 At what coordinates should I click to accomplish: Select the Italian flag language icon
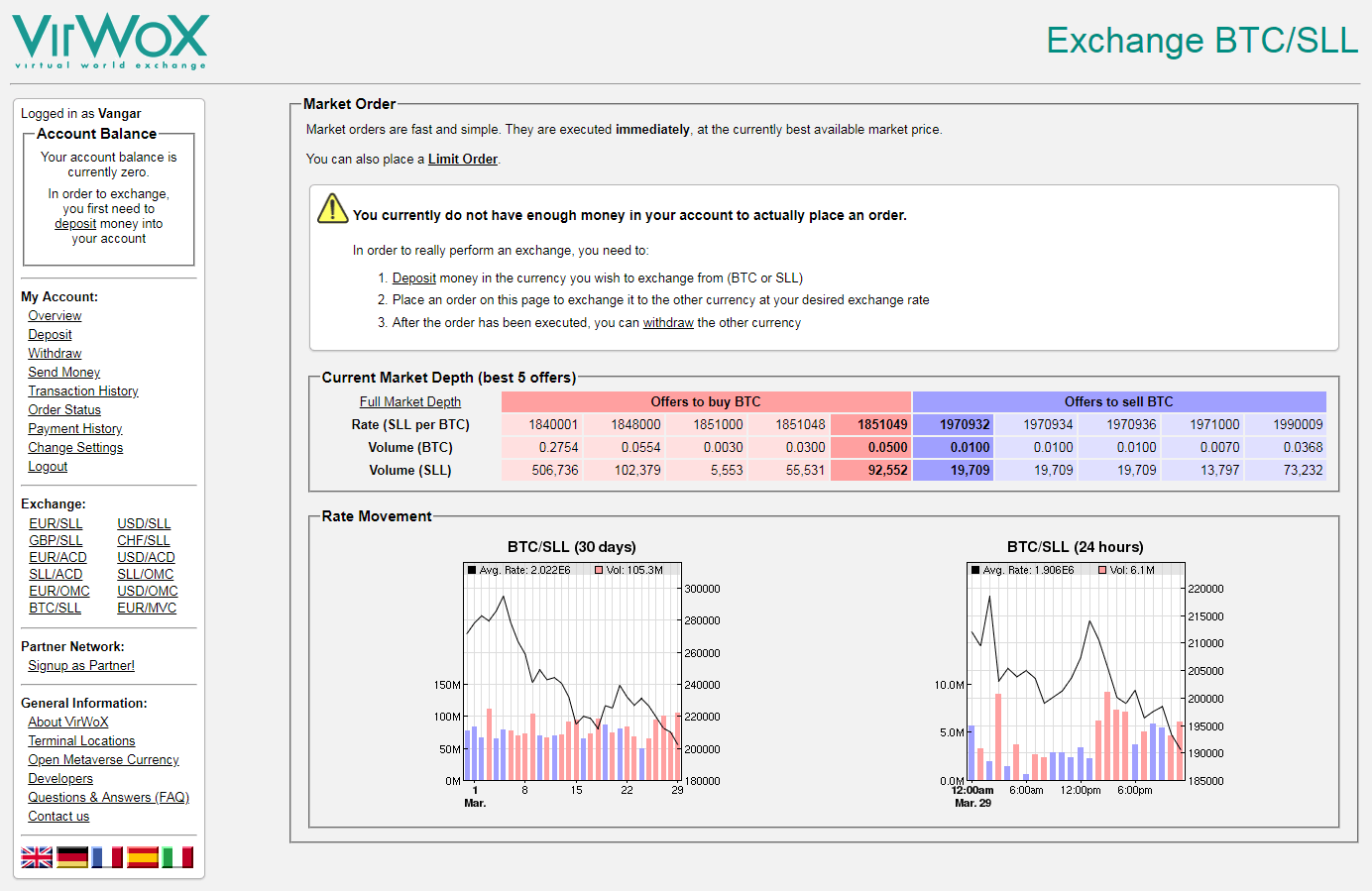(x=177, y=857)
